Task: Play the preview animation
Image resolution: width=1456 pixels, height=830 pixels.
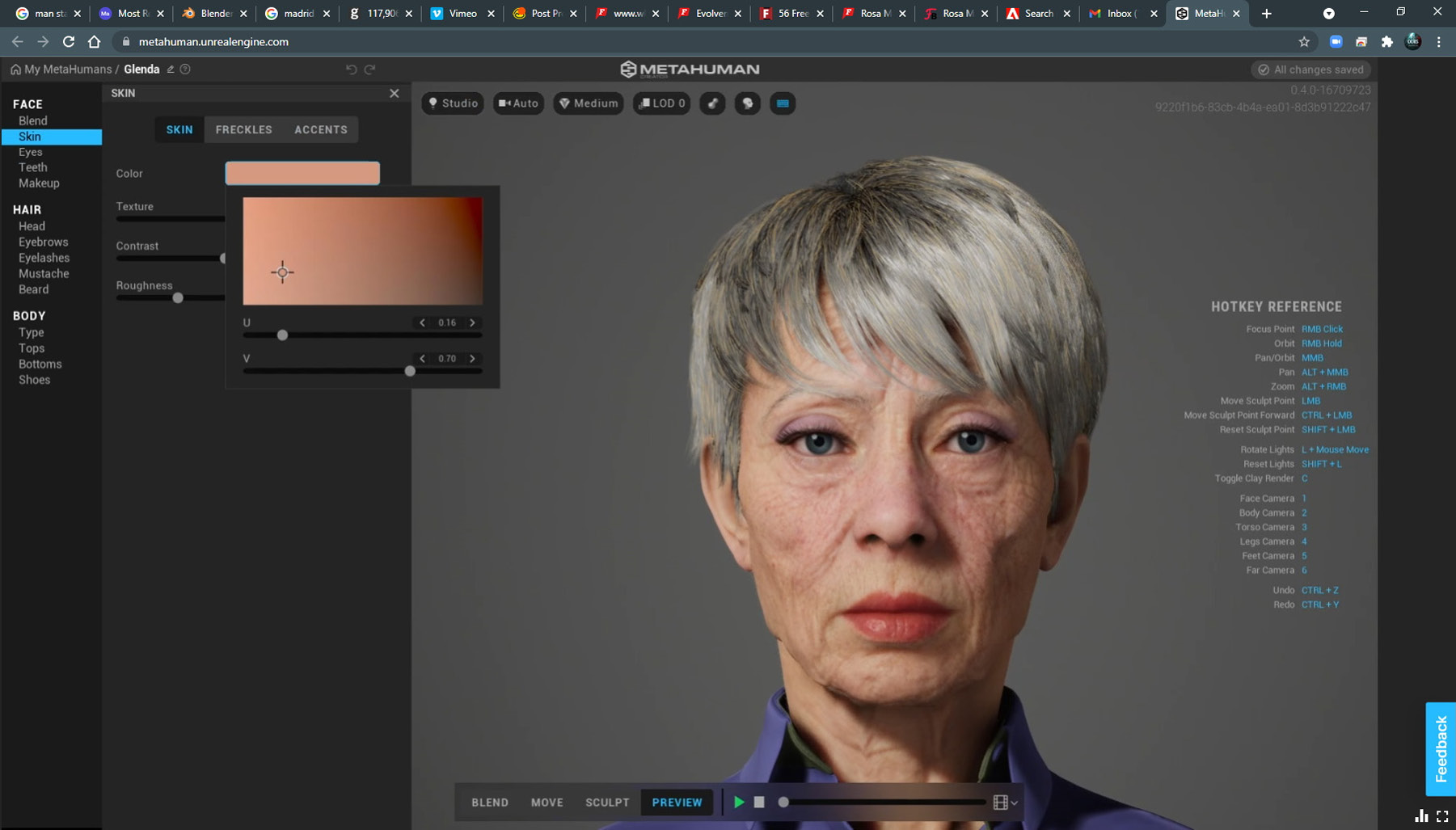Action: tap(739, 803)
